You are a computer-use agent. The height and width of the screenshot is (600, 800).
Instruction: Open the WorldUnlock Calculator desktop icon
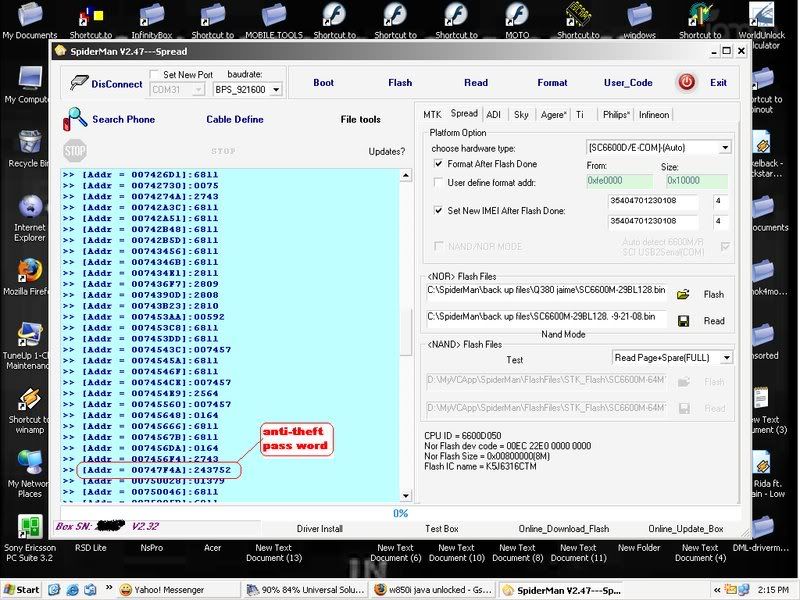tap(761, 26)
